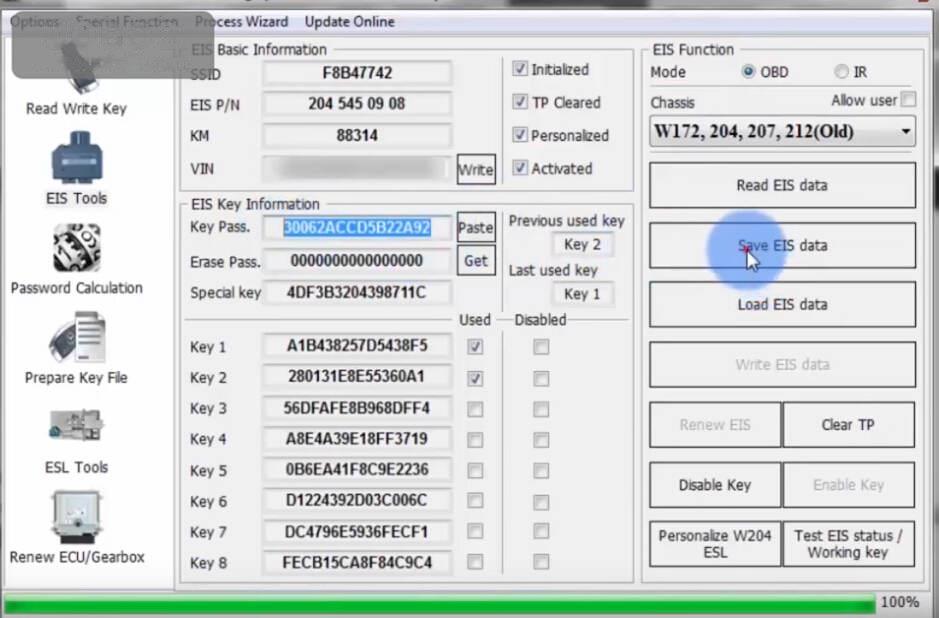Check the Disabled box for Key 1

point(541,347)
